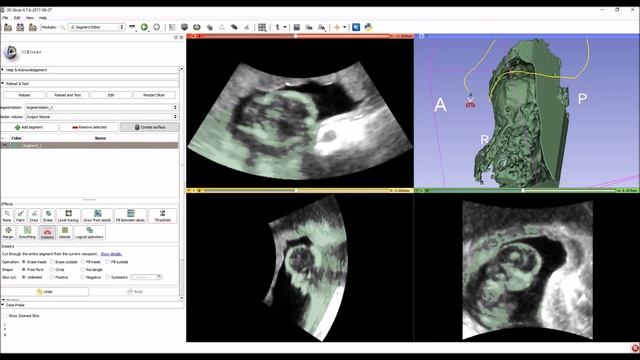Toggle the Create surface button
Screen dimensions: 640x360
tap(149, 127)
